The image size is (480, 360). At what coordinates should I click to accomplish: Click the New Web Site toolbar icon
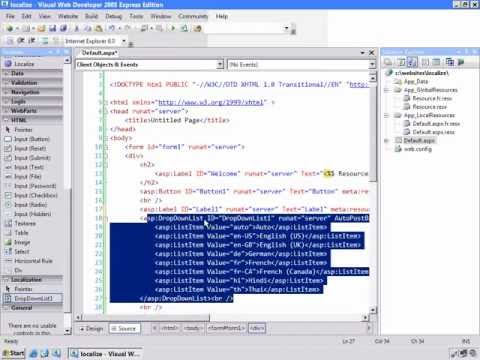click(10, 29)
